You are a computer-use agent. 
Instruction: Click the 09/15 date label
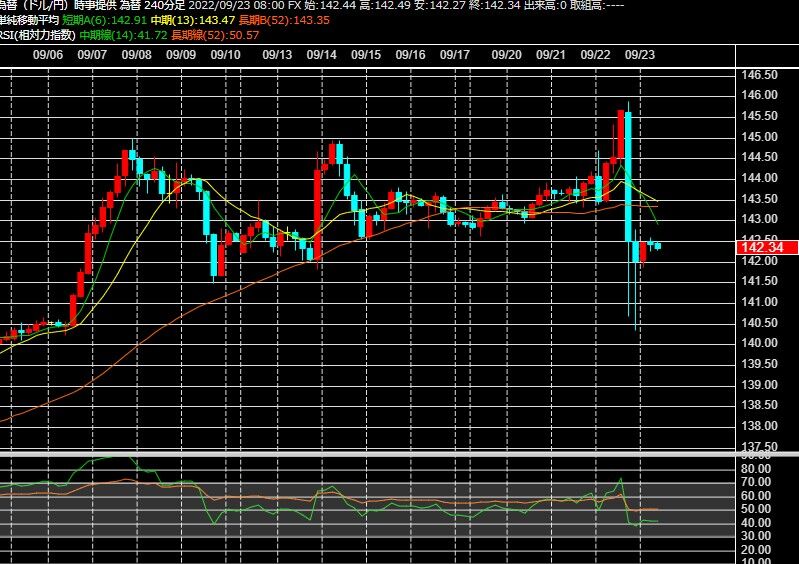coord(366,55)
